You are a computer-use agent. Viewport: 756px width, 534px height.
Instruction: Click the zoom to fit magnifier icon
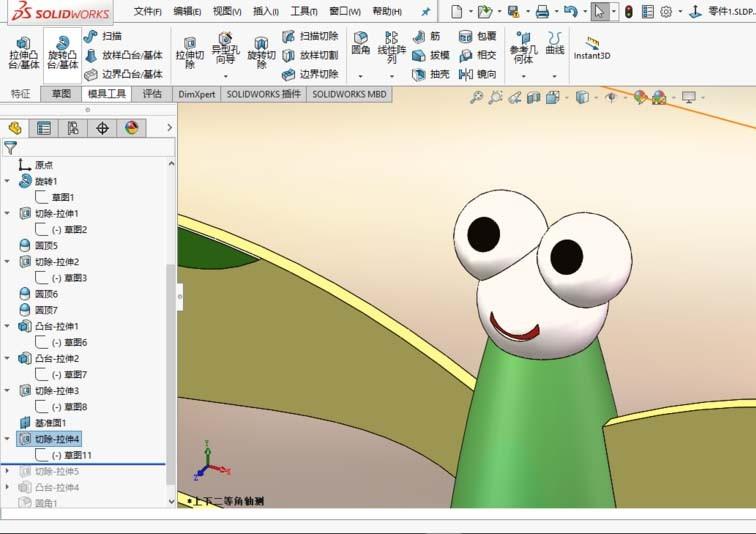[x=476, y=98]
